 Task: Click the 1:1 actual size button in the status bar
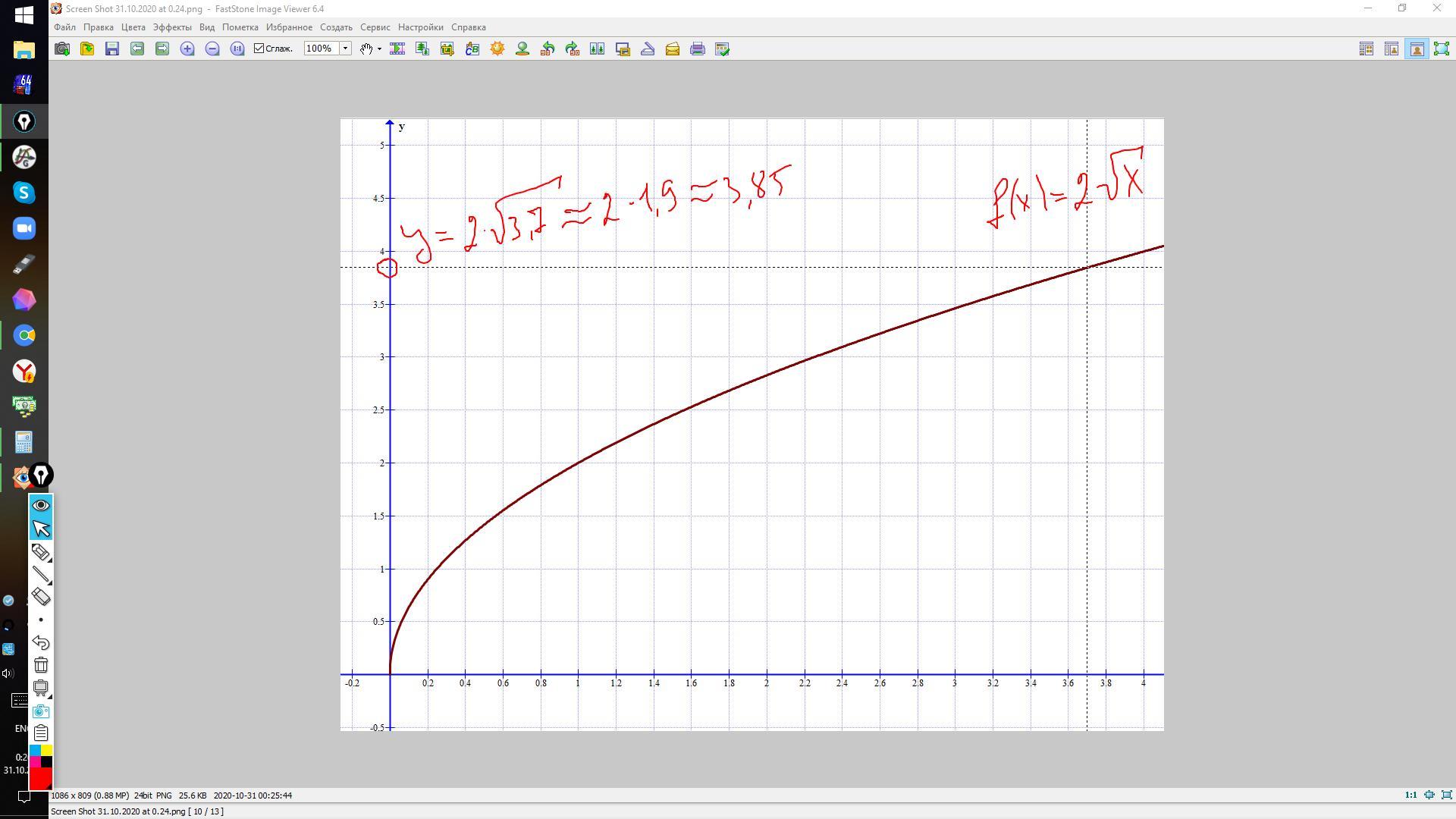click(x=1410, y=795)
